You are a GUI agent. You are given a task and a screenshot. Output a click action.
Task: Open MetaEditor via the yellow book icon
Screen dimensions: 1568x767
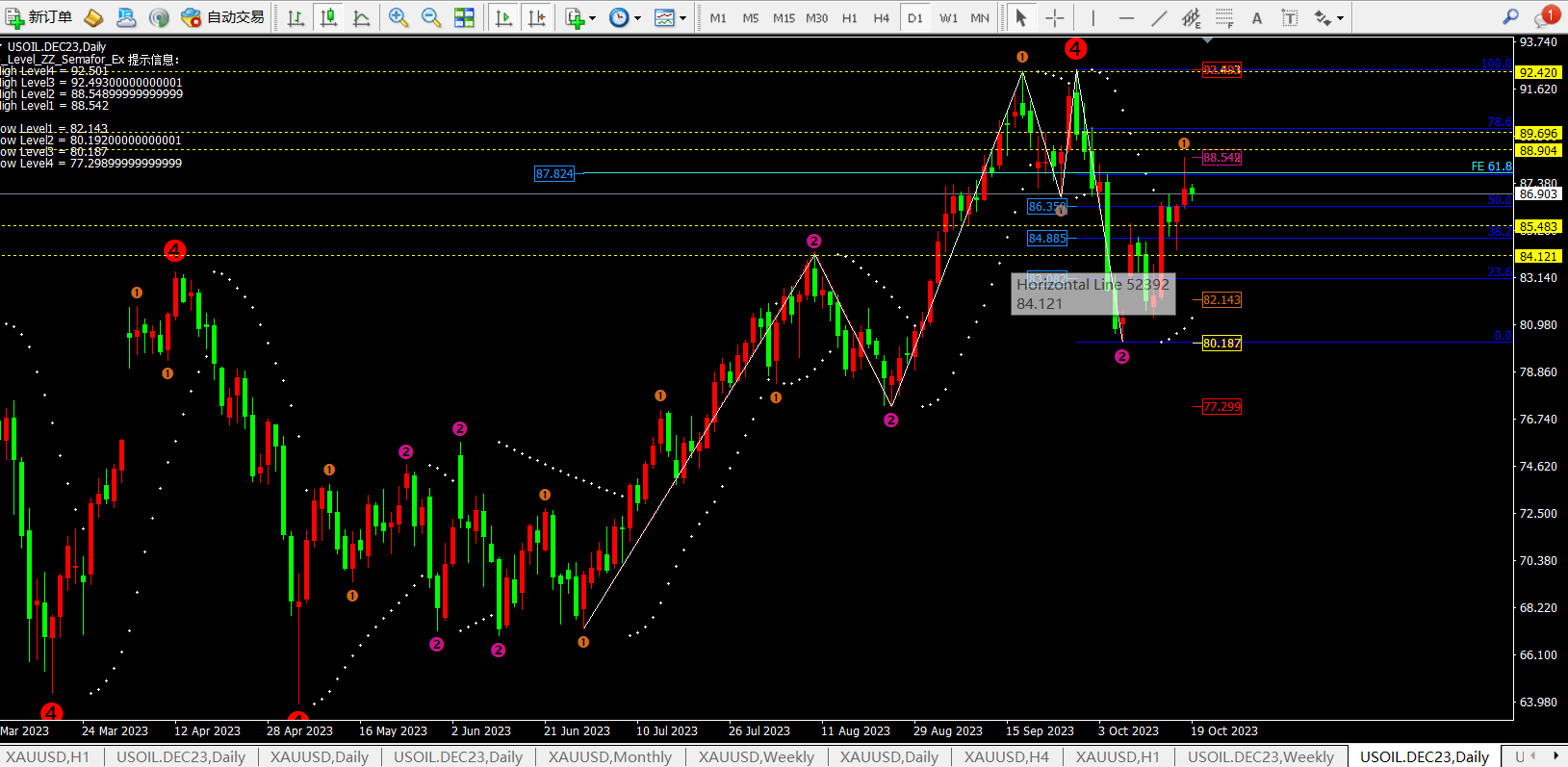(x=93, y=17)
